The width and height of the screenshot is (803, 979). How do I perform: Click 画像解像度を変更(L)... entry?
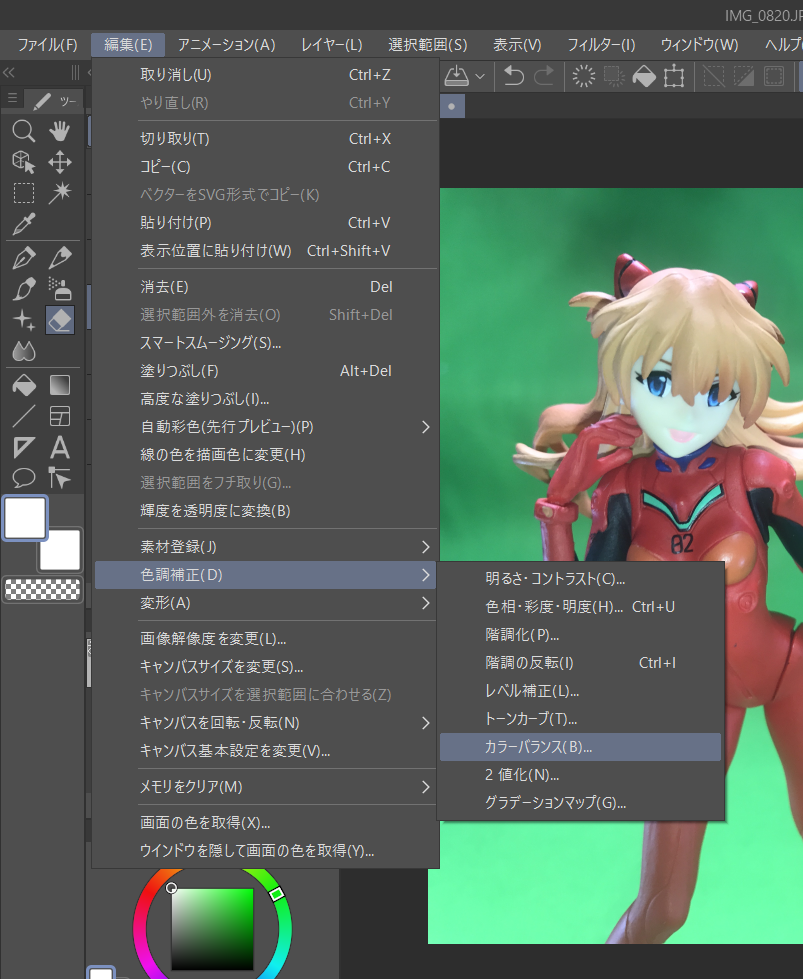tap(266, 639)
